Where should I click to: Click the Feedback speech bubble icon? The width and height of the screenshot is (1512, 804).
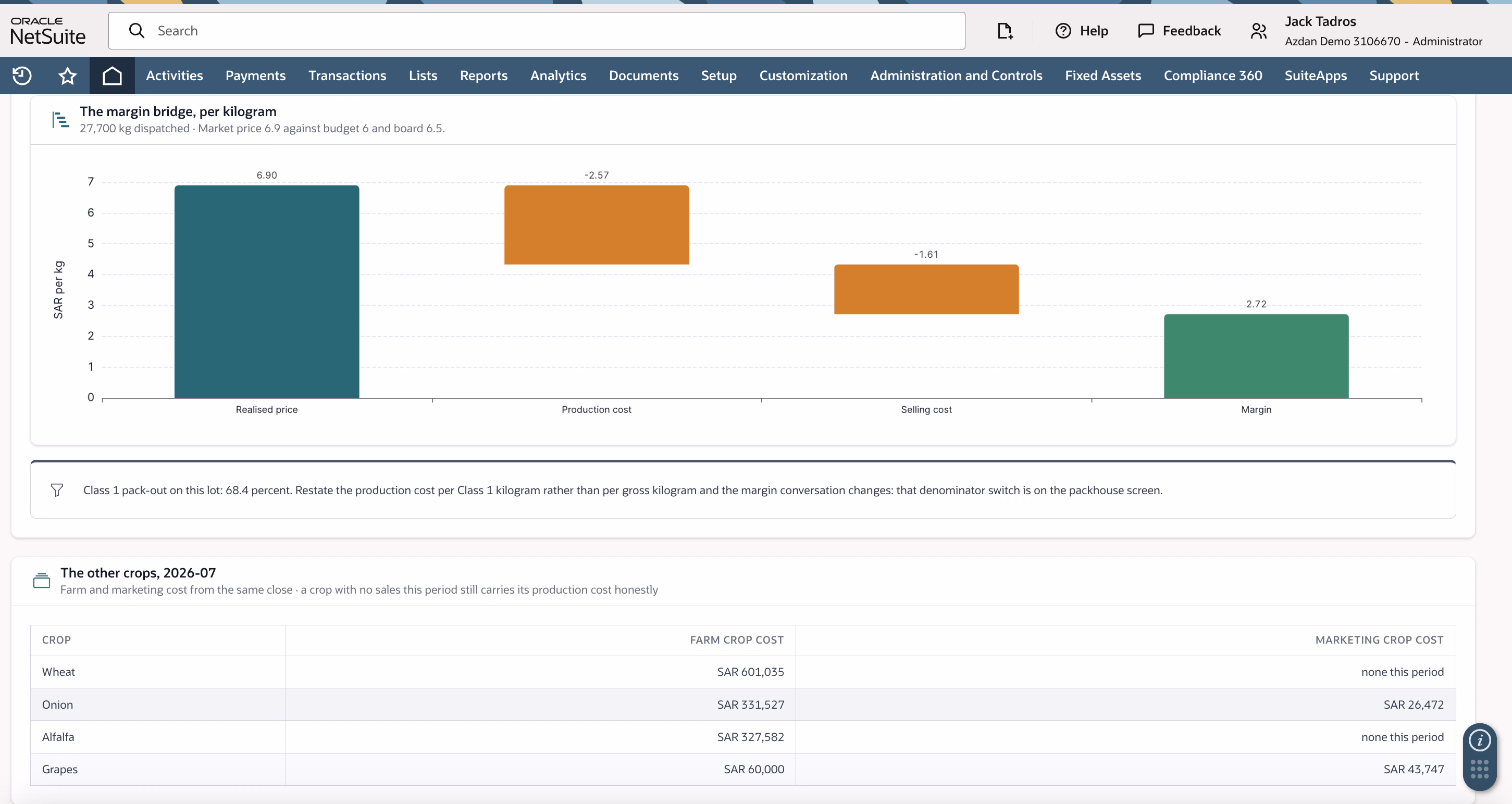(x=1145, y=31)
